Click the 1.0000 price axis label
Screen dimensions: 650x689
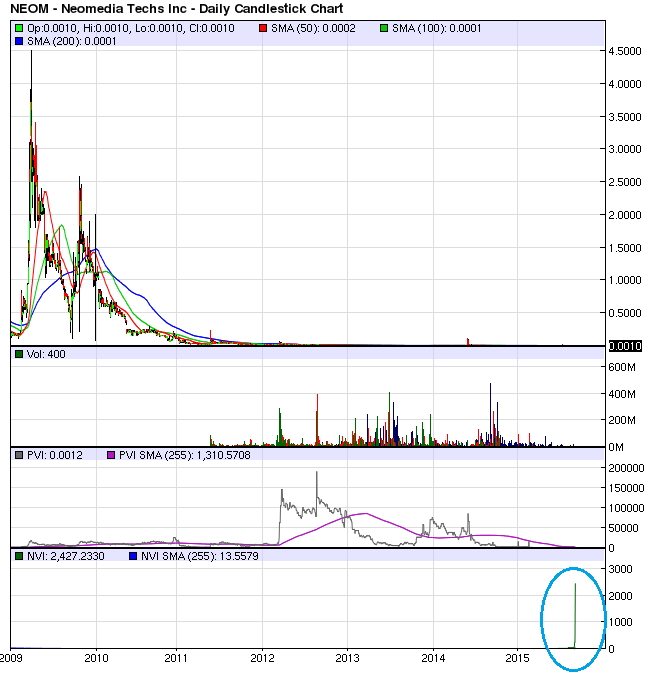pos(625,280)
